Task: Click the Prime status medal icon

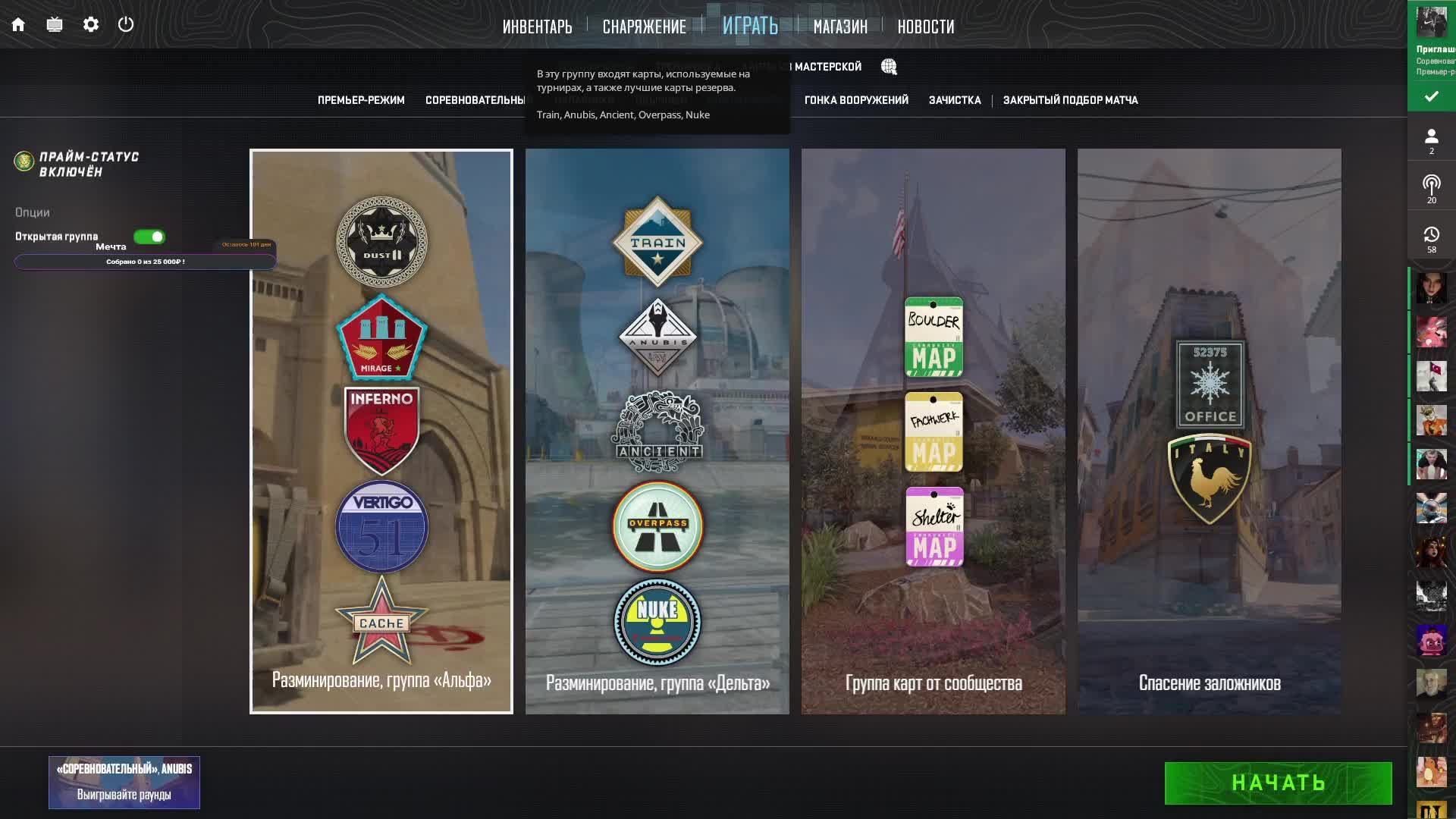Action: pyautogui.click(x=24, y=162)
